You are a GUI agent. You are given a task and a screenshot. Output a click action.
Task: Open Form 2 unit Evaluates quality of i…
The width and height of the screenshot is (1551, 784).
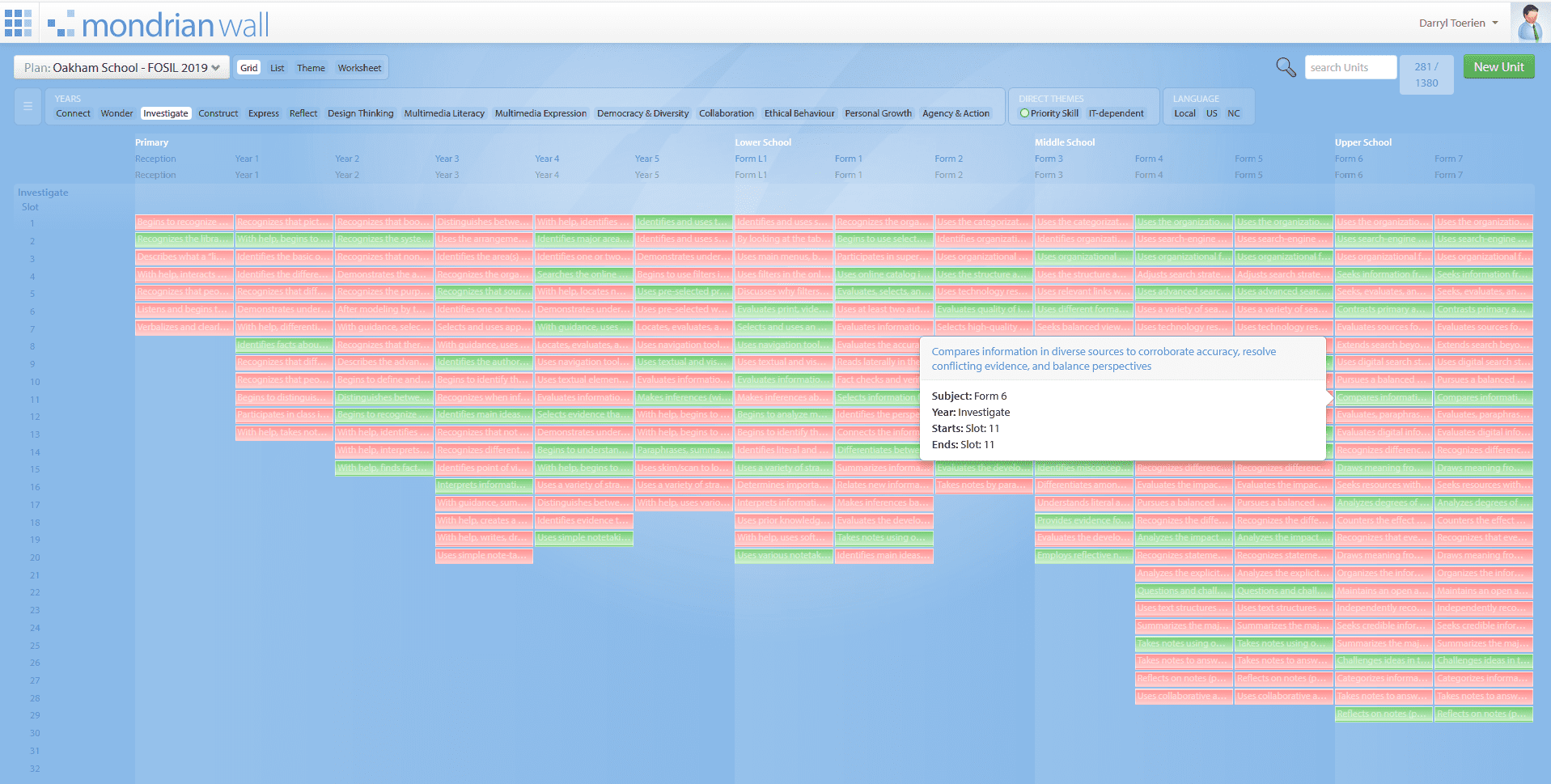[x=984, y=309]
